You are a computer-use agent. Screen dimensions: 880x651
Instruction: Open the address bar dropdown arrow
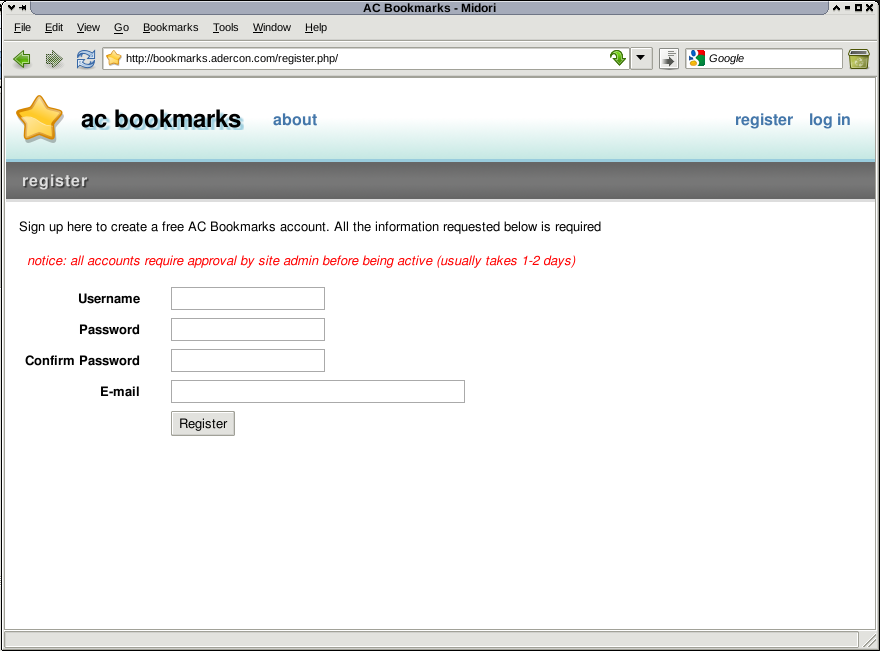point(640,58)
